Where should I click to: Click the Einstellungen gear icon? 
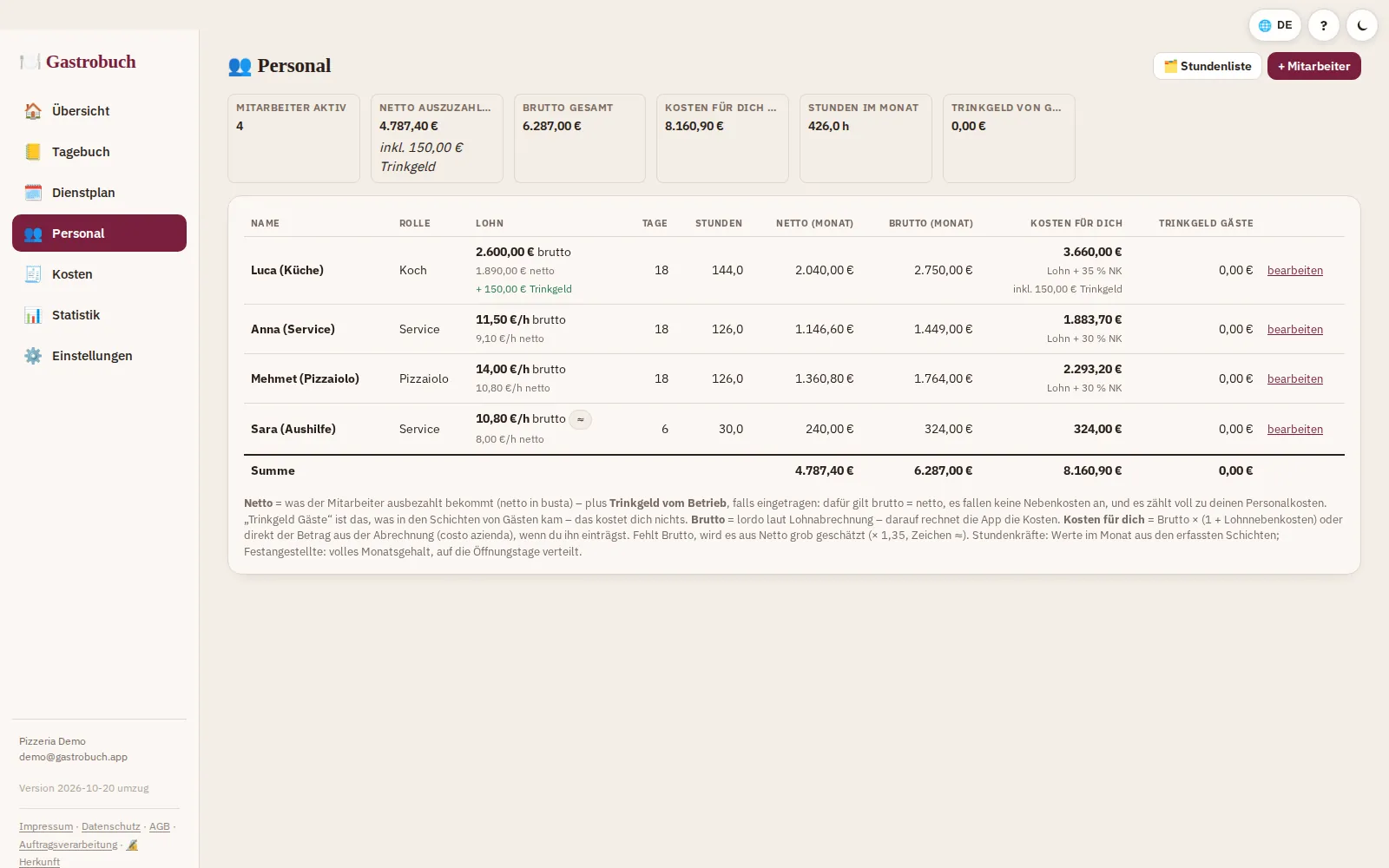click(x=33, y=356)
